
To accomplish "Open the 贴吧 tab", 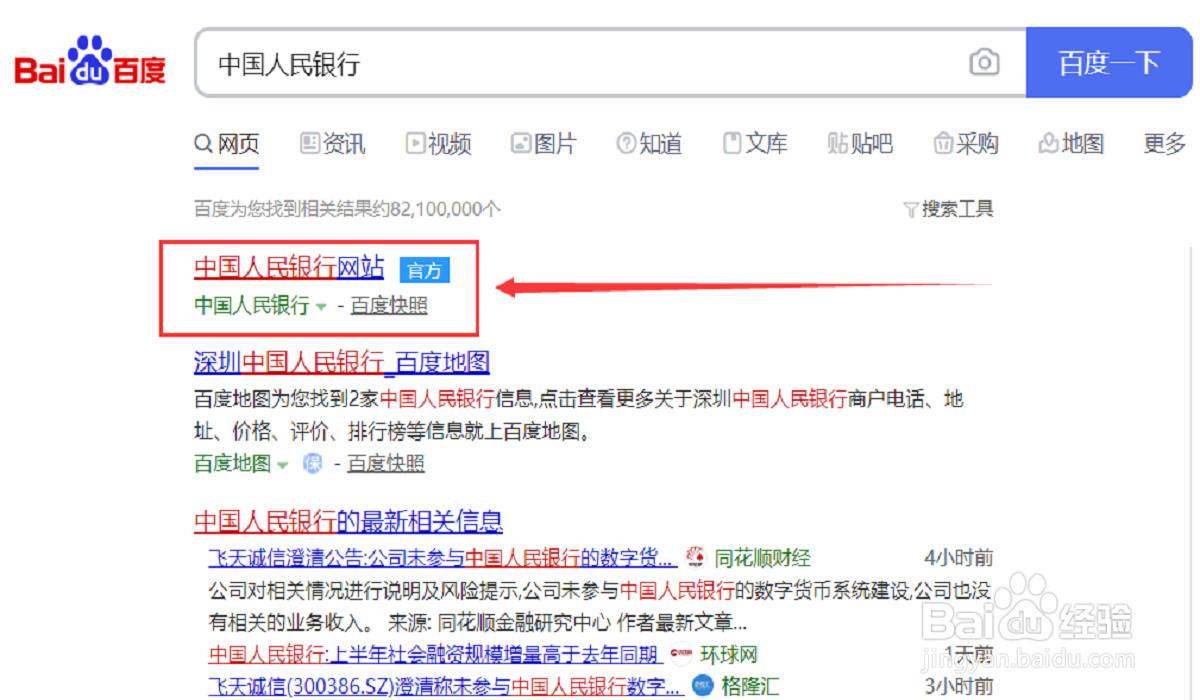I will (860, 144).
